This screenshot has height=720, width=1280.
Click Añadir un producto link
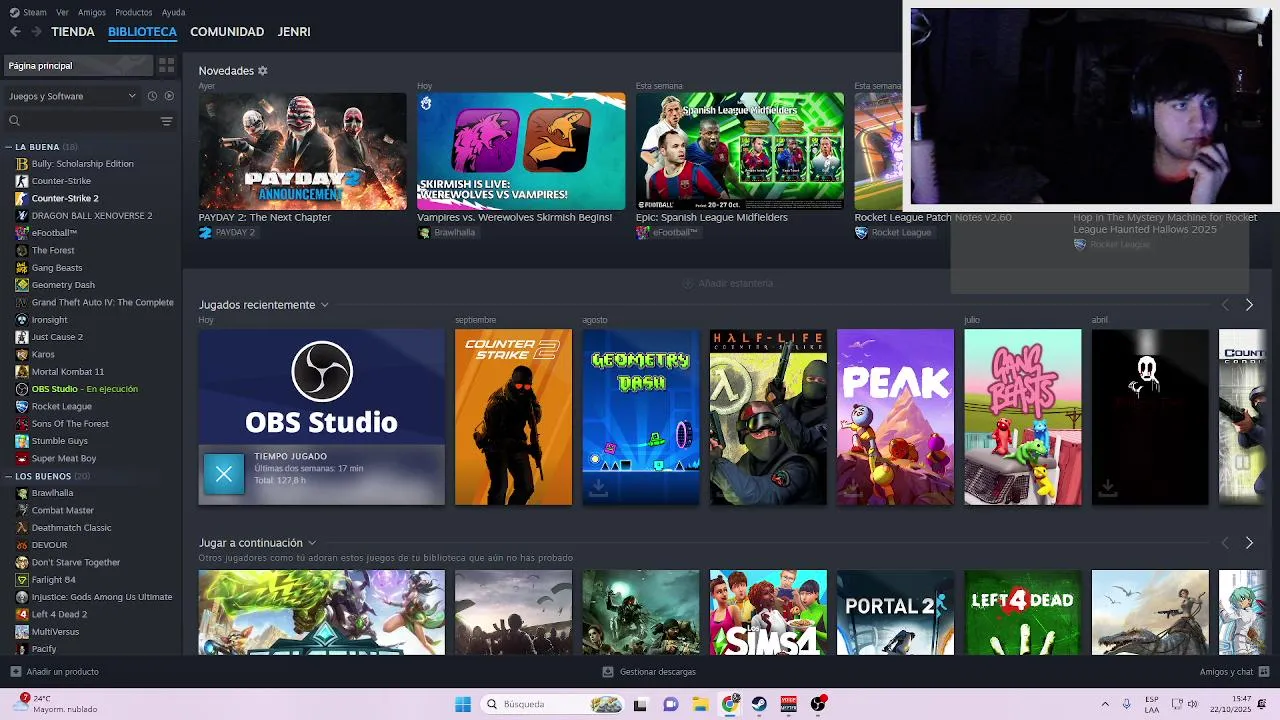coord(62,672)
